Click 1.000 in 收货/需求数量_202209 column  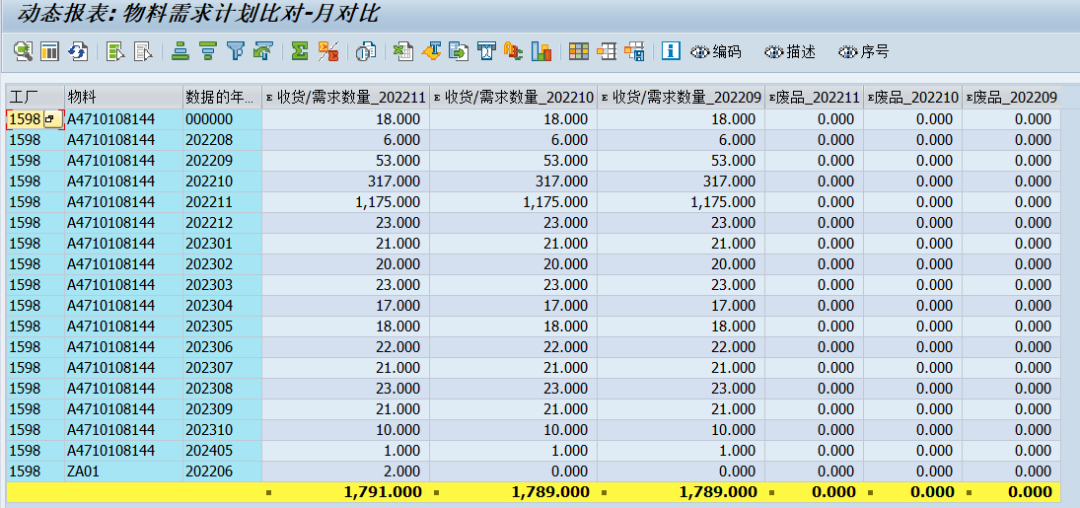tap(681, 451)
